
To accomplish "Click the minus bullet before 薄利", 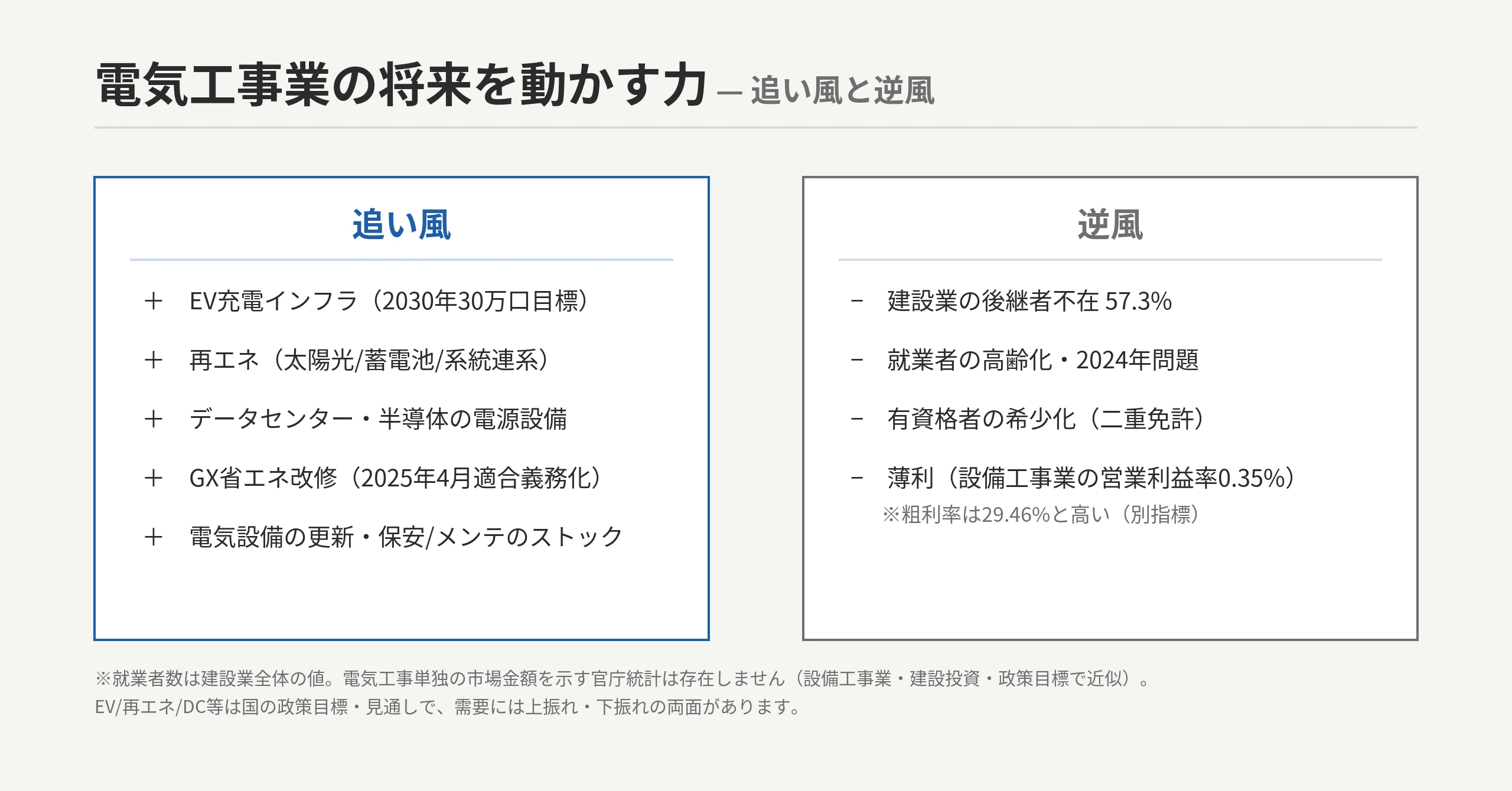I will (857, 478).
